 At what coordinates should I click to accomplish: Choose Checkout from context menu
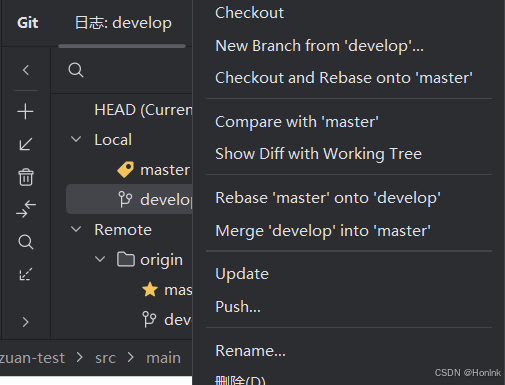click(249, 13)
